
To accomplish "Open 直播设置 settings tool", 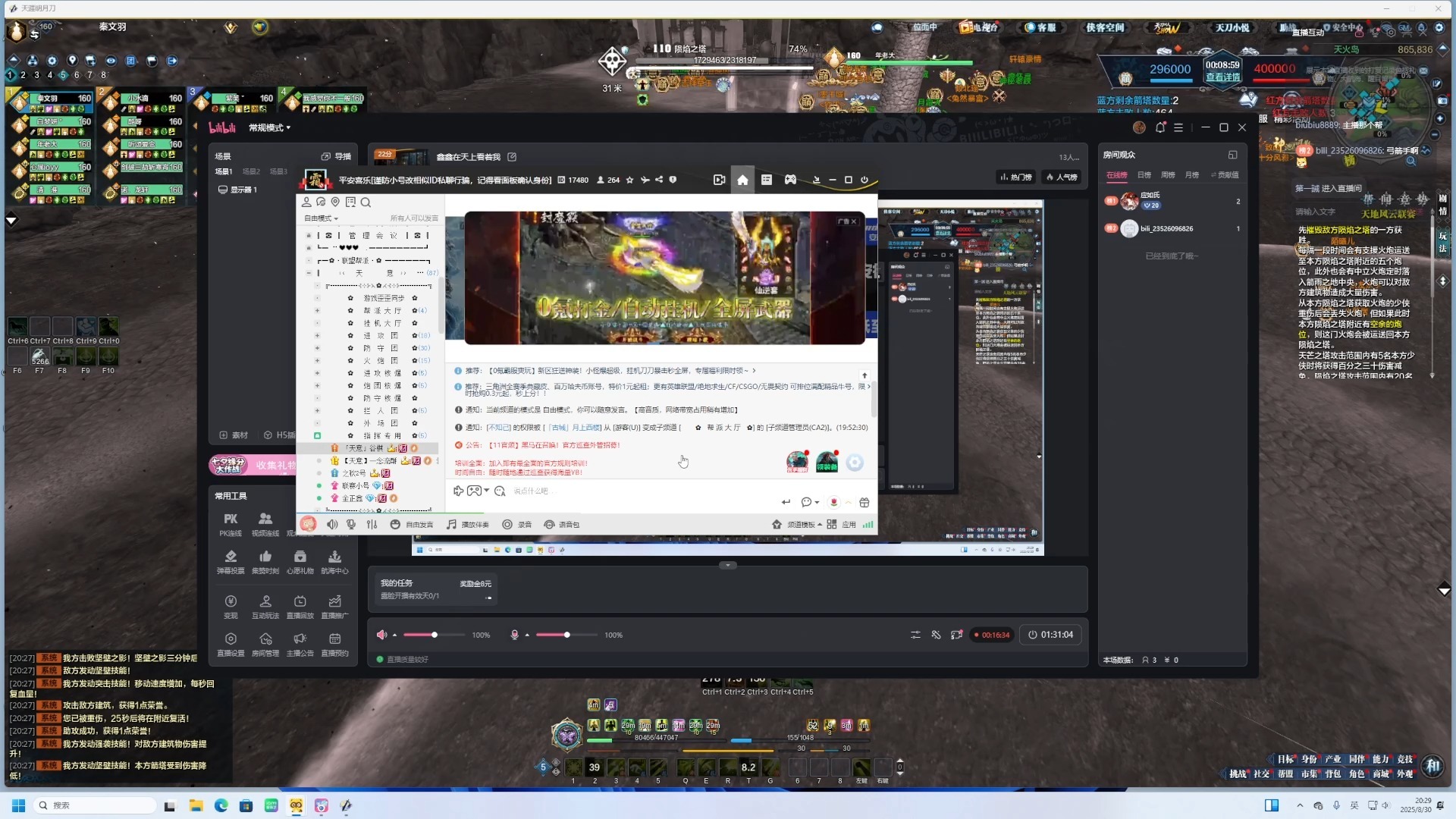I will (x=231, y=644).
